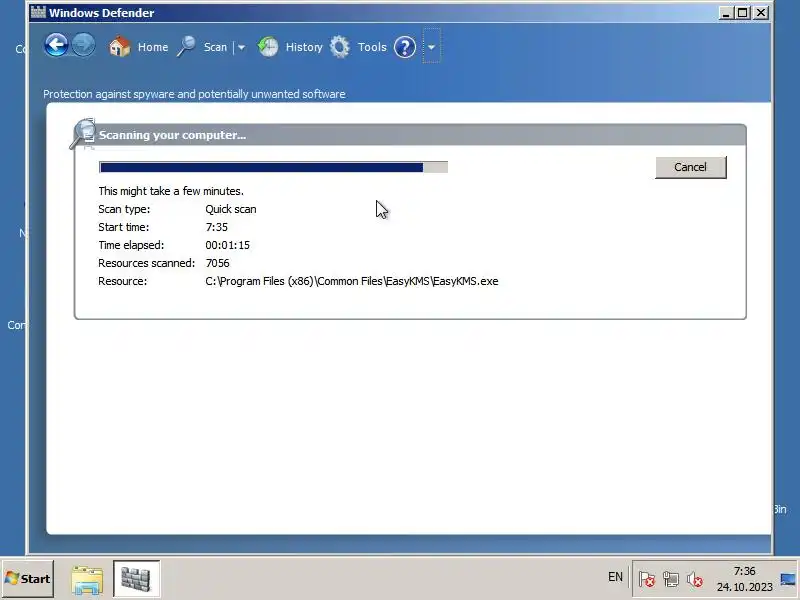The height and width of the screenshot is (600, 800).
Task: Select the EasyKMS.exe resource path text
Action: point(352,281)
